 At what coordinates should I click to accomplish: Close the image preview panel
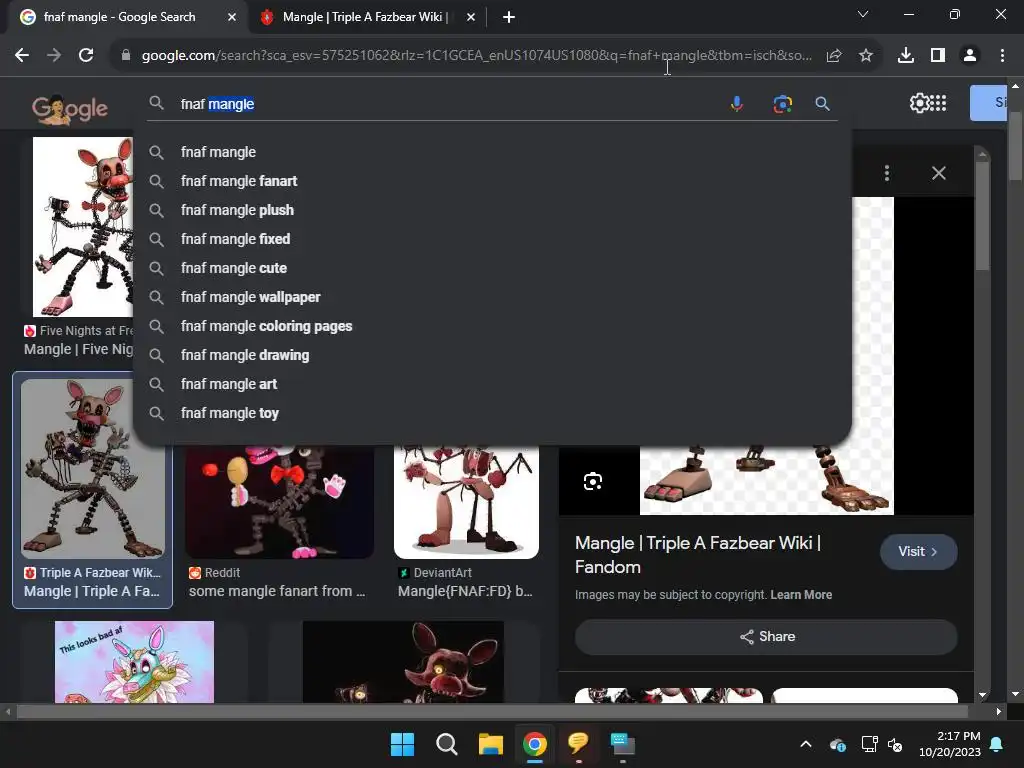click(938, 173)
